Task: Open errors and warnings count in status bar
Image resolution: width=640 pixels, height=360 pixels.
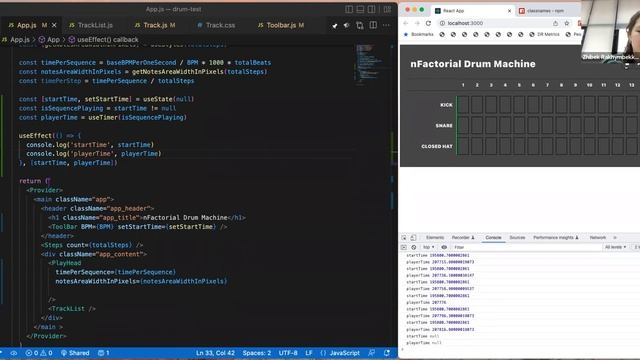Action: 39,353
